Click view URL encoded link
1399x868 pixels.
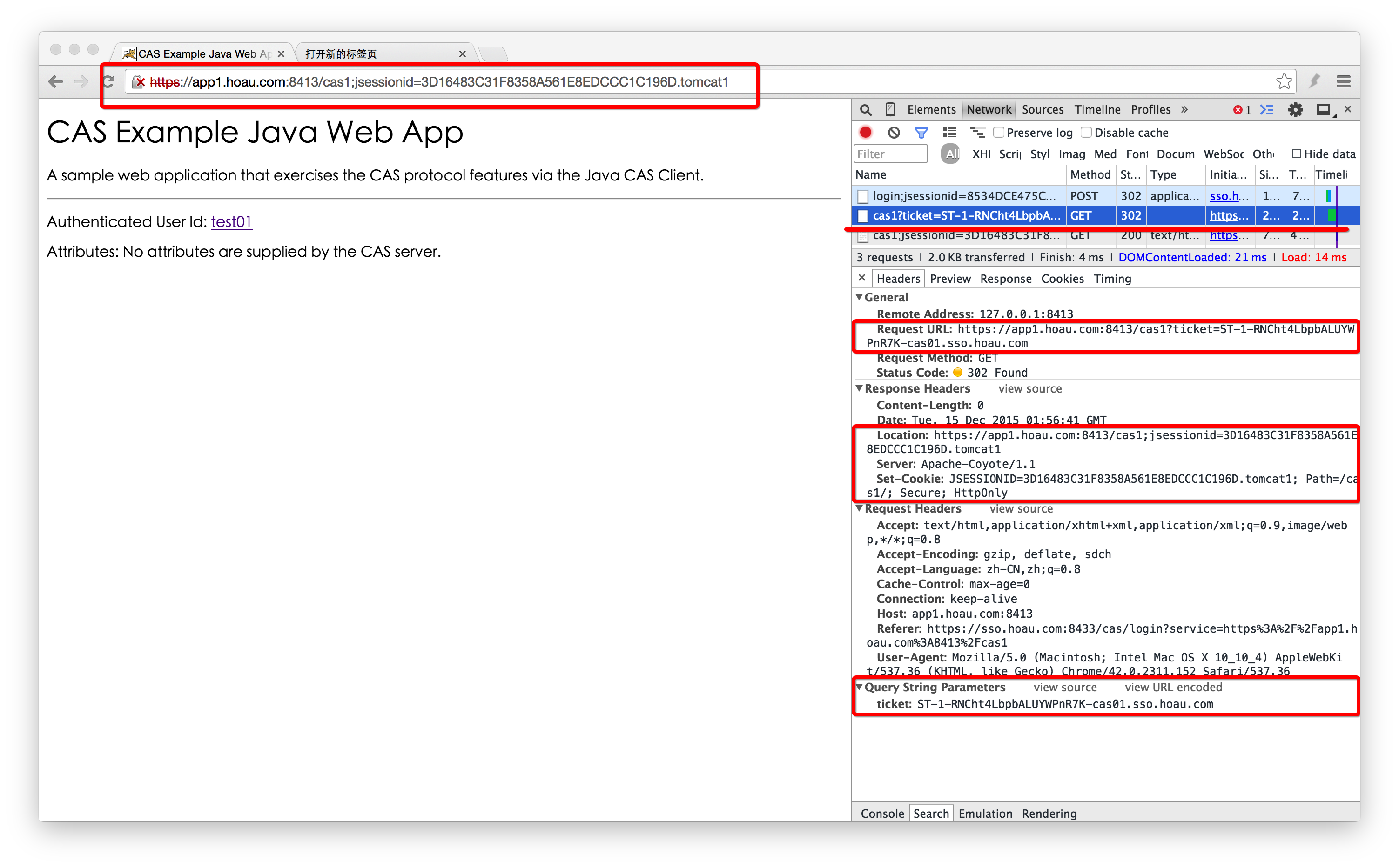1173,687
